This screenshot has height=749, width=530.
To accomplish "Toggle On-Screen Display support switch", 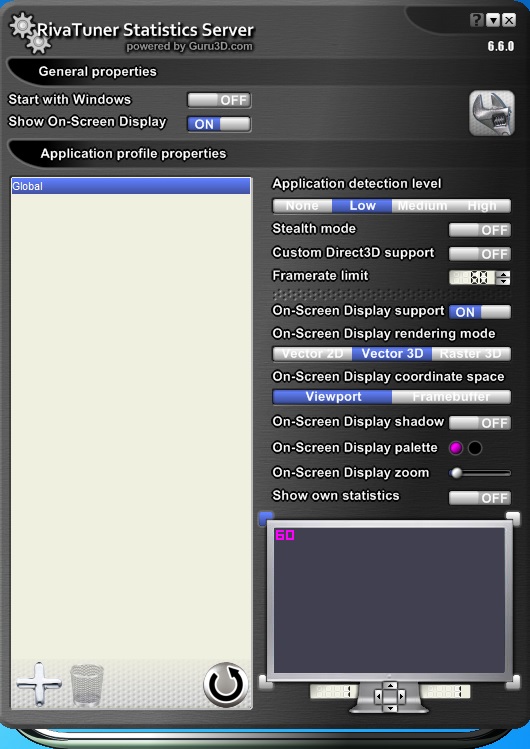I will [x=480, y=312].
